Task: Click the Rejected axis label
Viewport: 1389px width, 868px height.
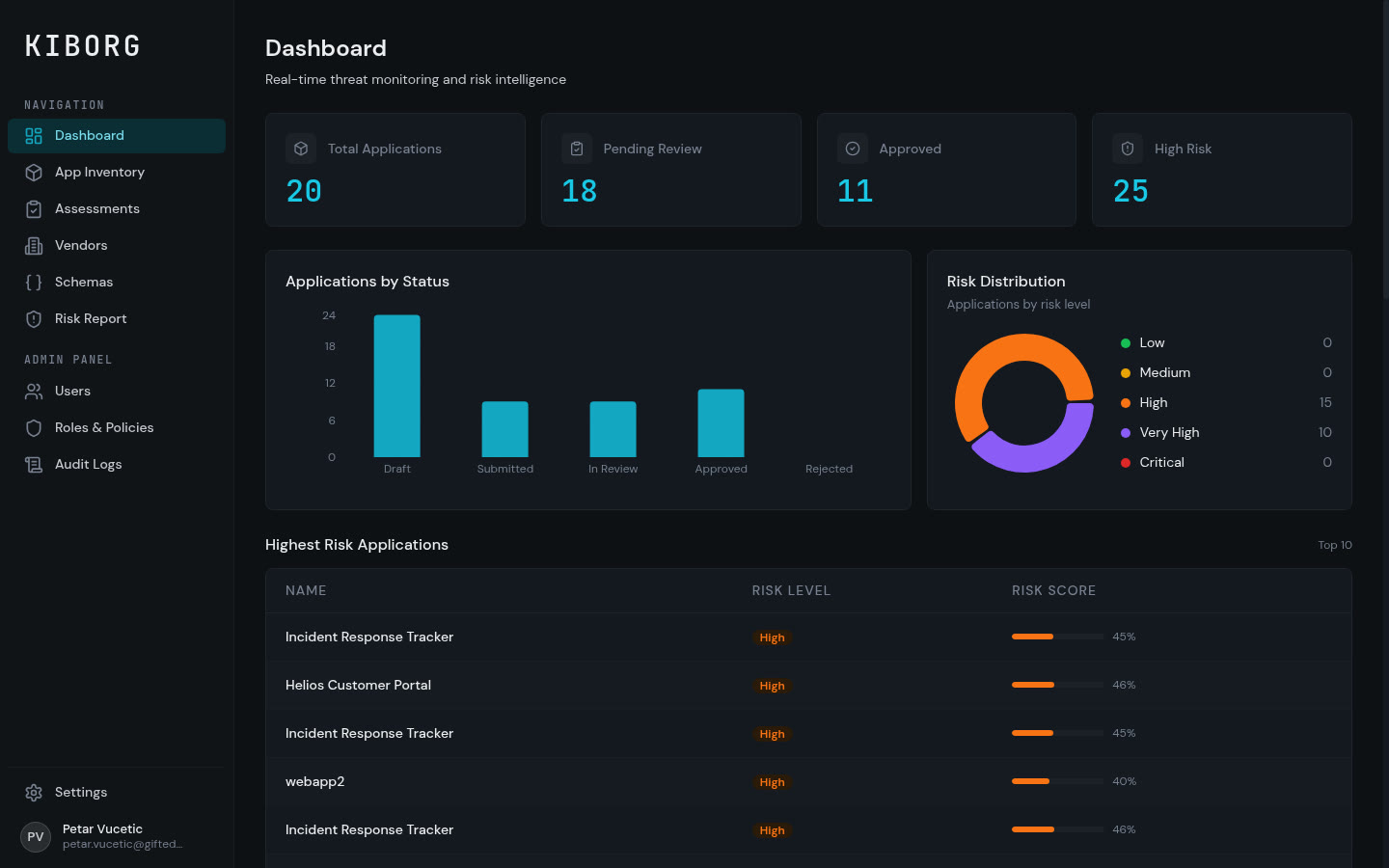Action: point(830,470)
